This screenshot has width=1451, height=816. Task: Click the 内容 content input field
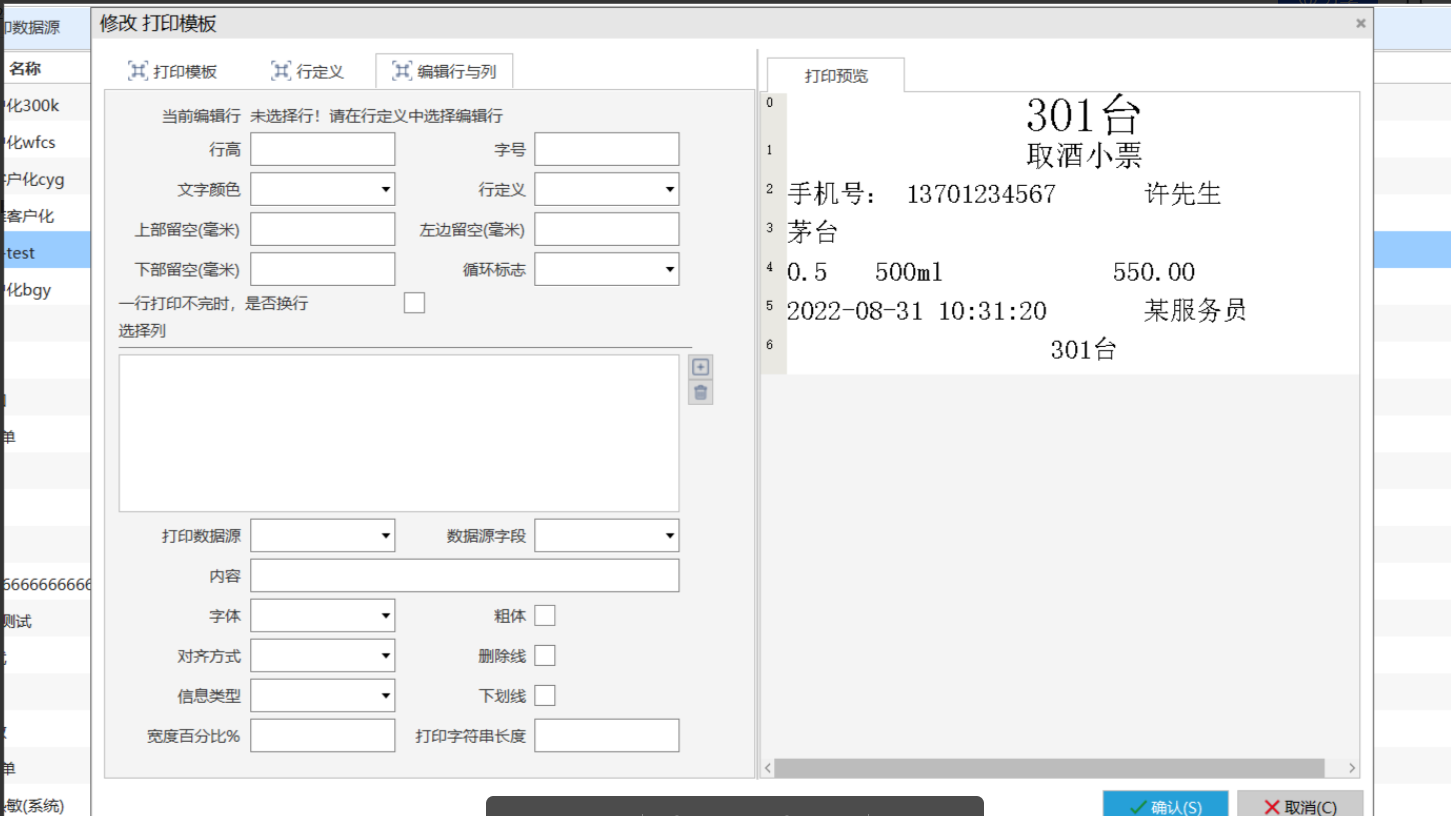click(464, 576)
